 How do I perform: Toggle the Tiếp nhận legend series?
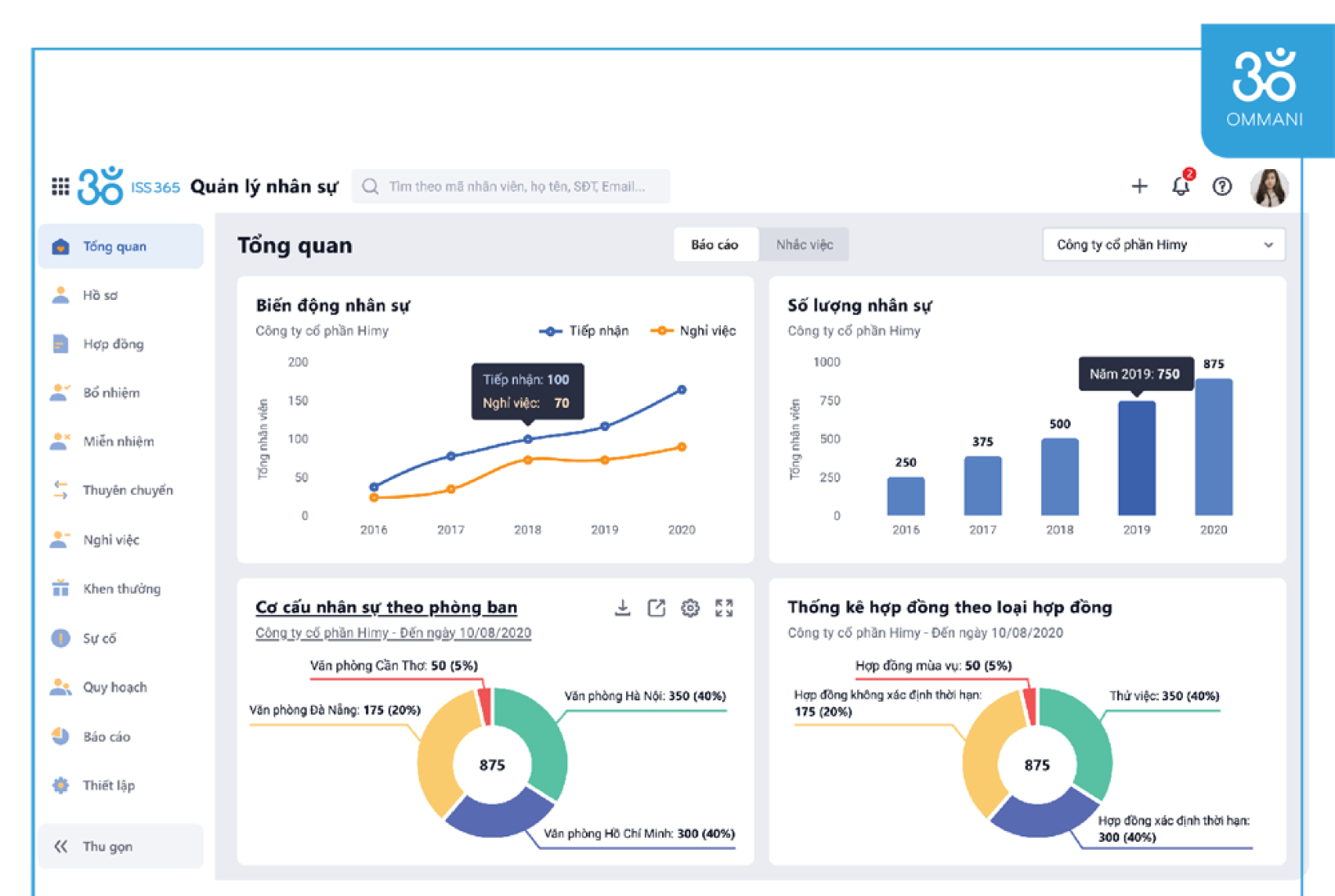click(x=584, y=331)
